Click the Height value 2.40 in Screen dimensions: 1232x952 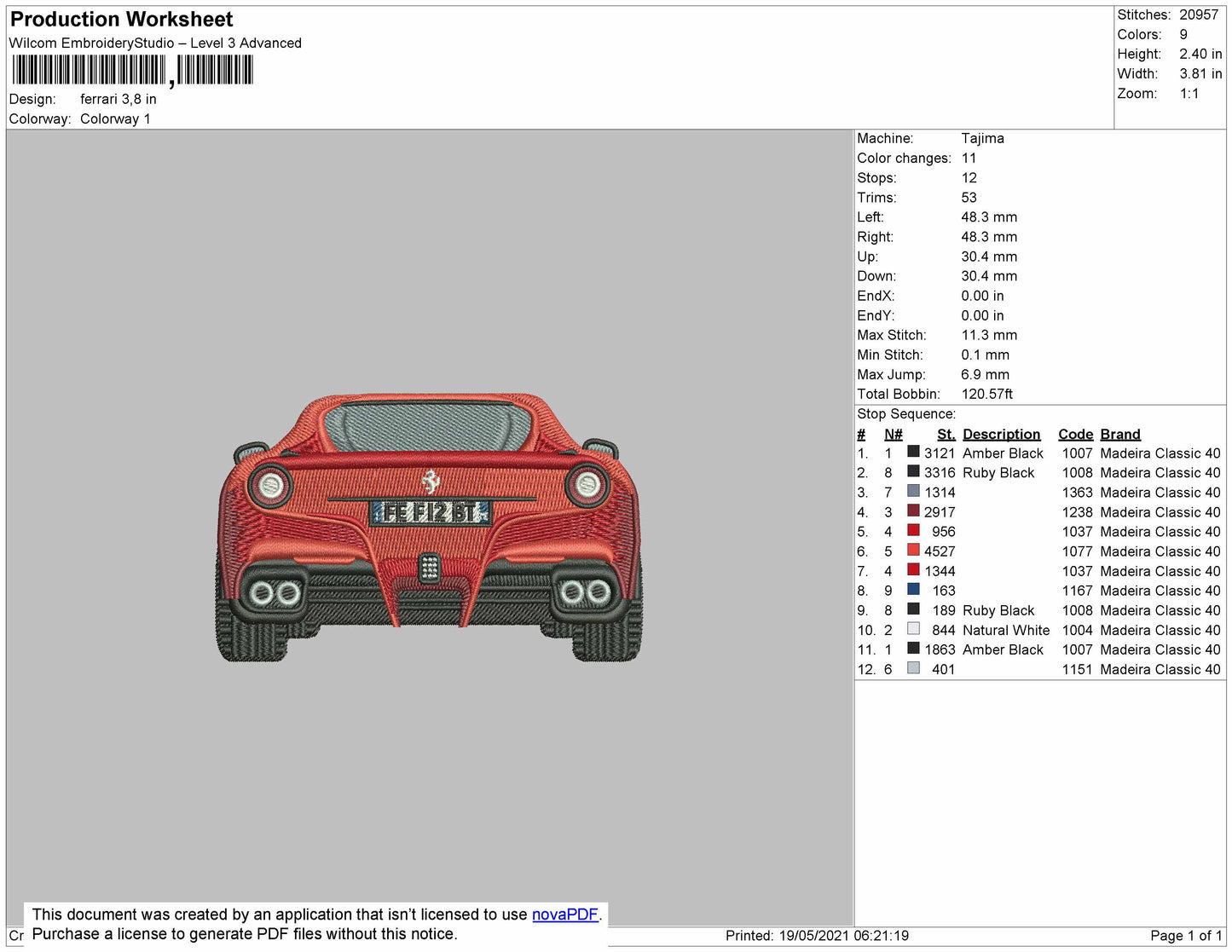pos(1200,54)
